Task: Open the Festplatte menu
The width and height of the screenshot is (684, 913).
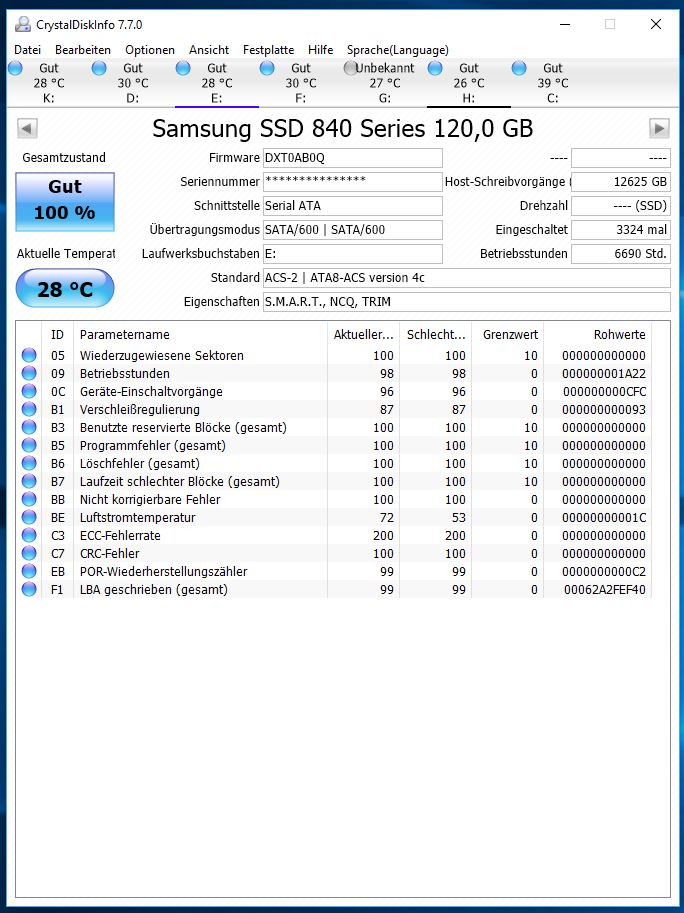Action: pos(268,50)
